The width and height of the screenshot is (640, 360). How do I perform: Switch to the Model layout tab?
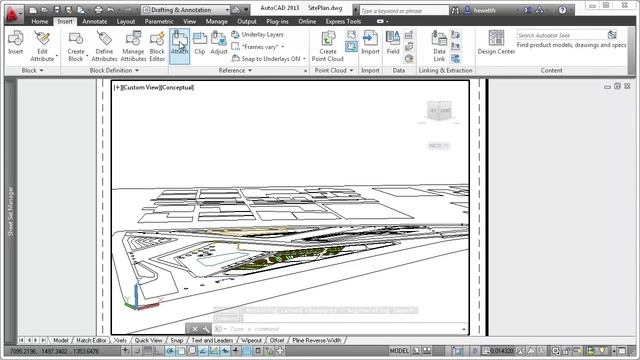tap(60, 340)
